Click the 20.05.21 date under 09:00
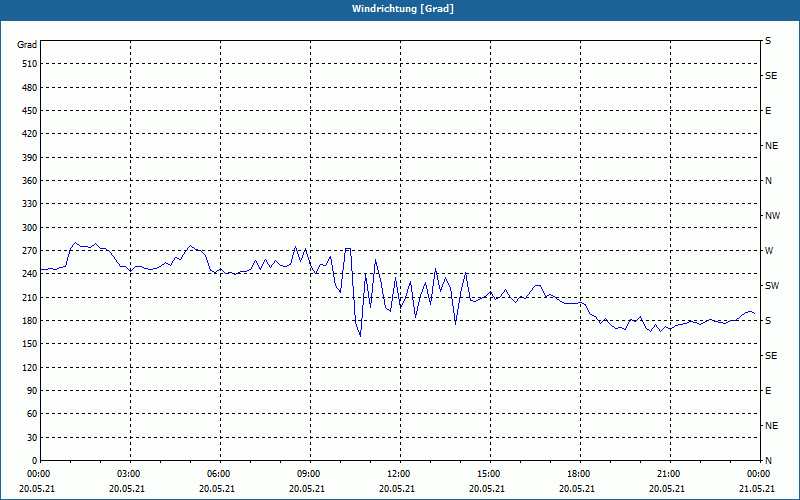The height and width of the screenshot is (500, 800). tap(307, 489)
